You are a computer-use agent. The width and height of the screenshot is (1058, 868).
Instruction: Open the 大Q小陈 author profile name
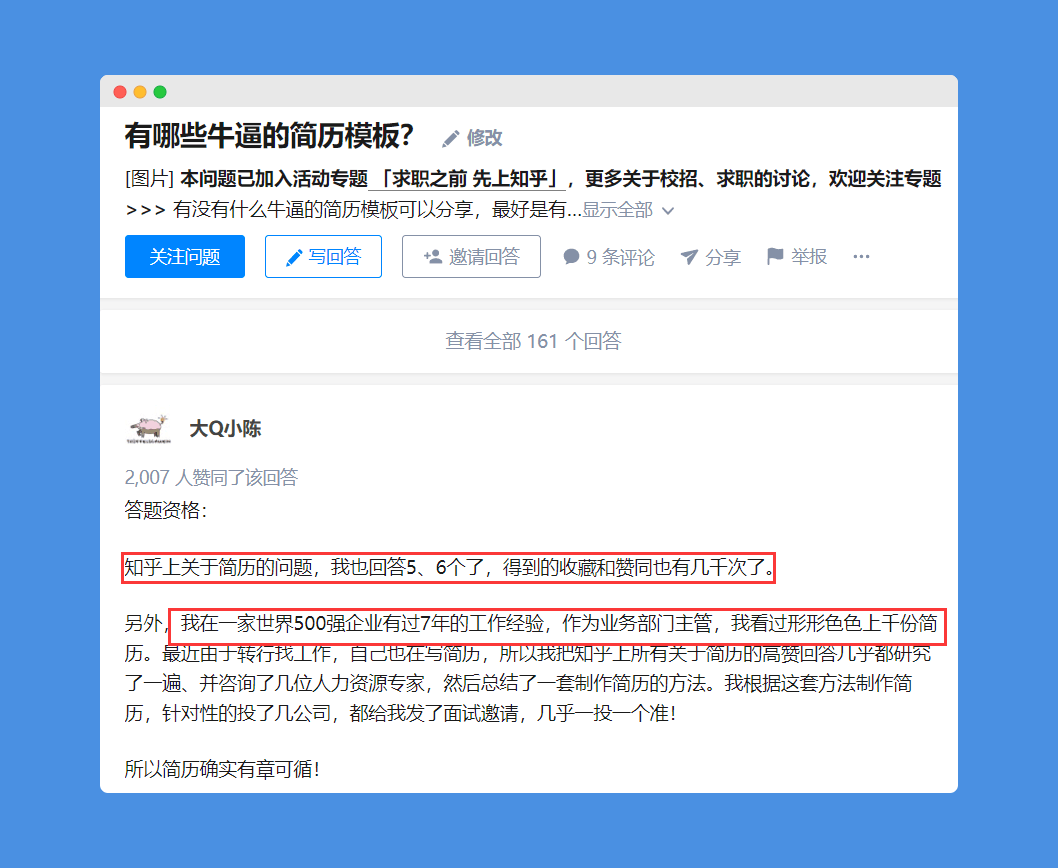coord(225,429)
